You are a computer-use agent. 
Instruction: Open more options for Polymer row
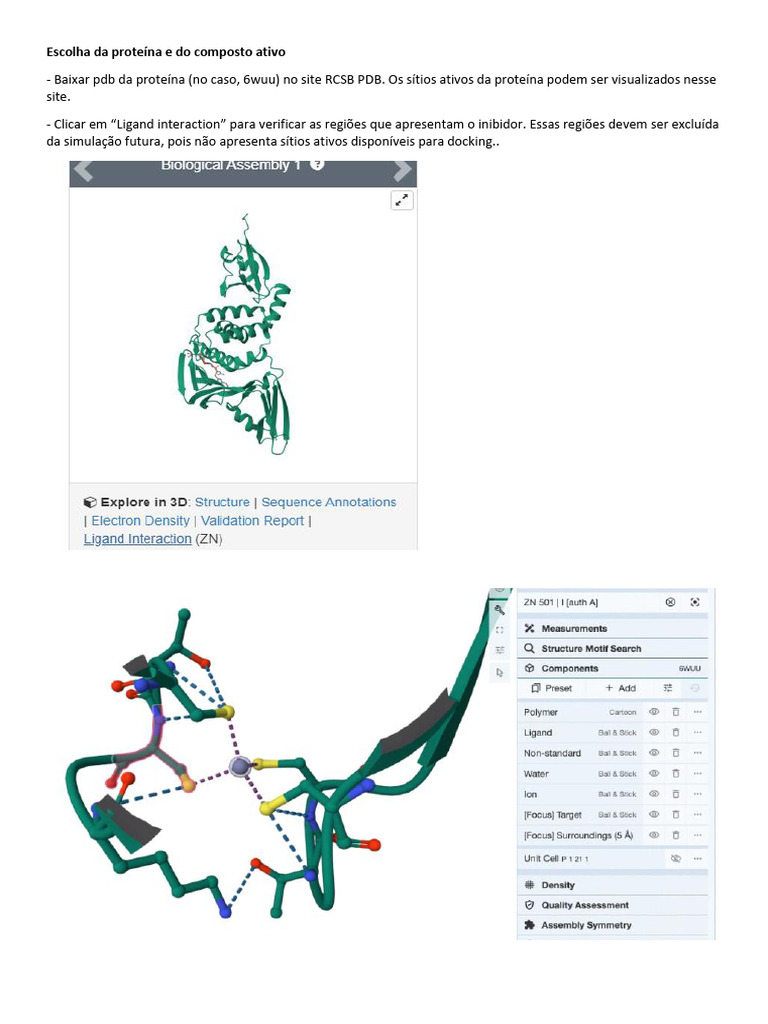(x=697, y=712)
